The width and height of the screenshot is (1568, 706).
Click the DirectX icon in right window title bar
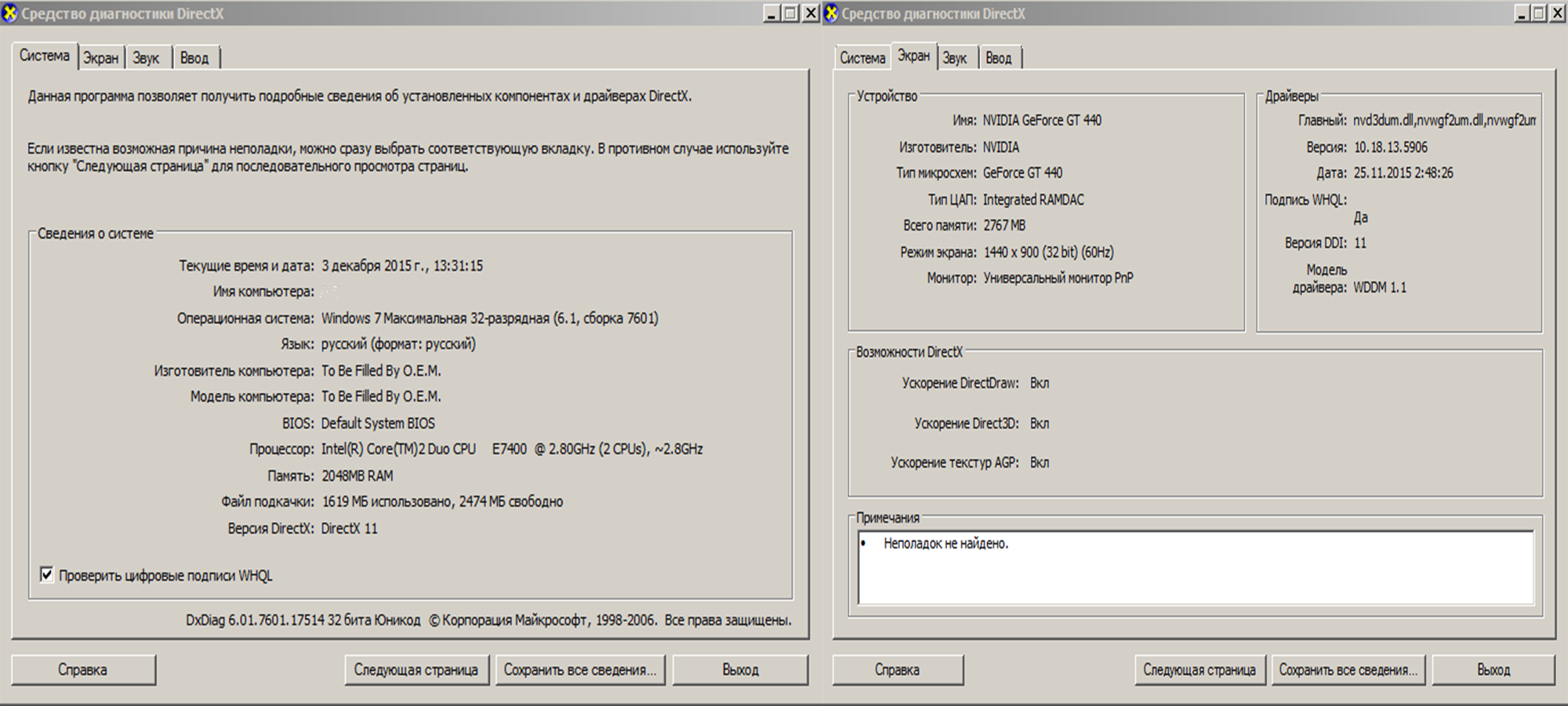(831, 13)
